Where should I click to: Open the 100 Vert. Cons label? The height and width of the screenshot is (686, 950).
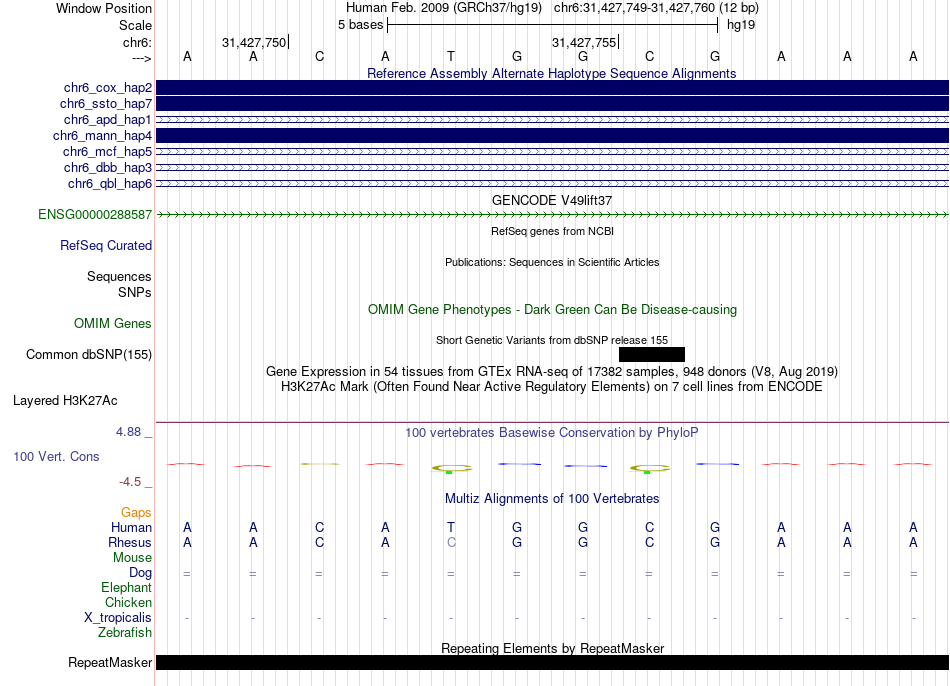tap(56, 456)
